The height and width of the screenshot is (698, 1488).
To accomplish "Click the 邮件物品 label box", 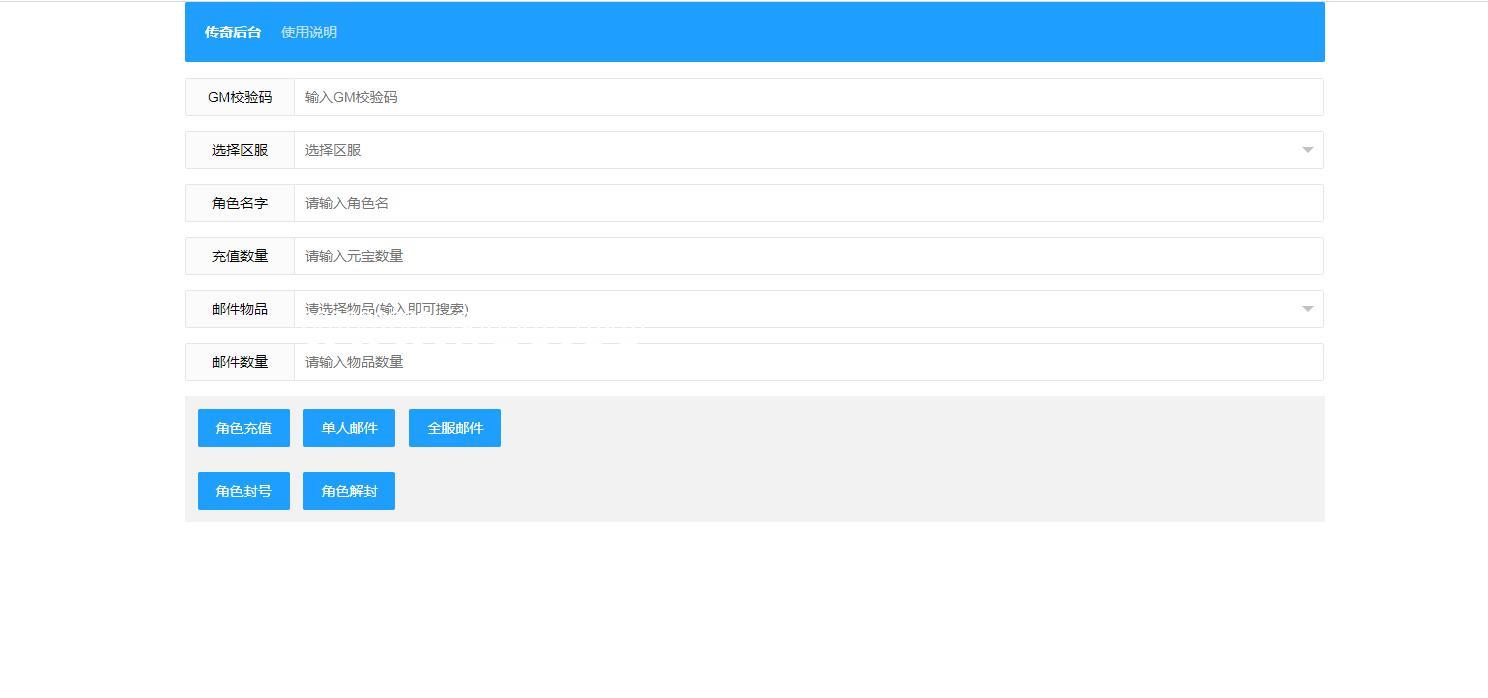I will pyautogui.click(x=240, y=309).
